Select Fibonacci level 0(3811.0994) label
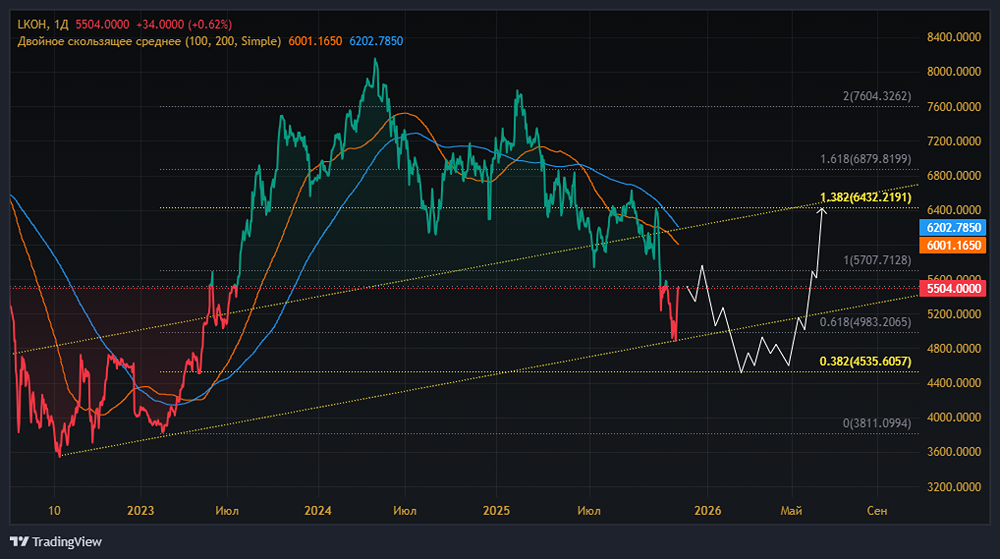1000x559 pixels. [x=877, y=423]
